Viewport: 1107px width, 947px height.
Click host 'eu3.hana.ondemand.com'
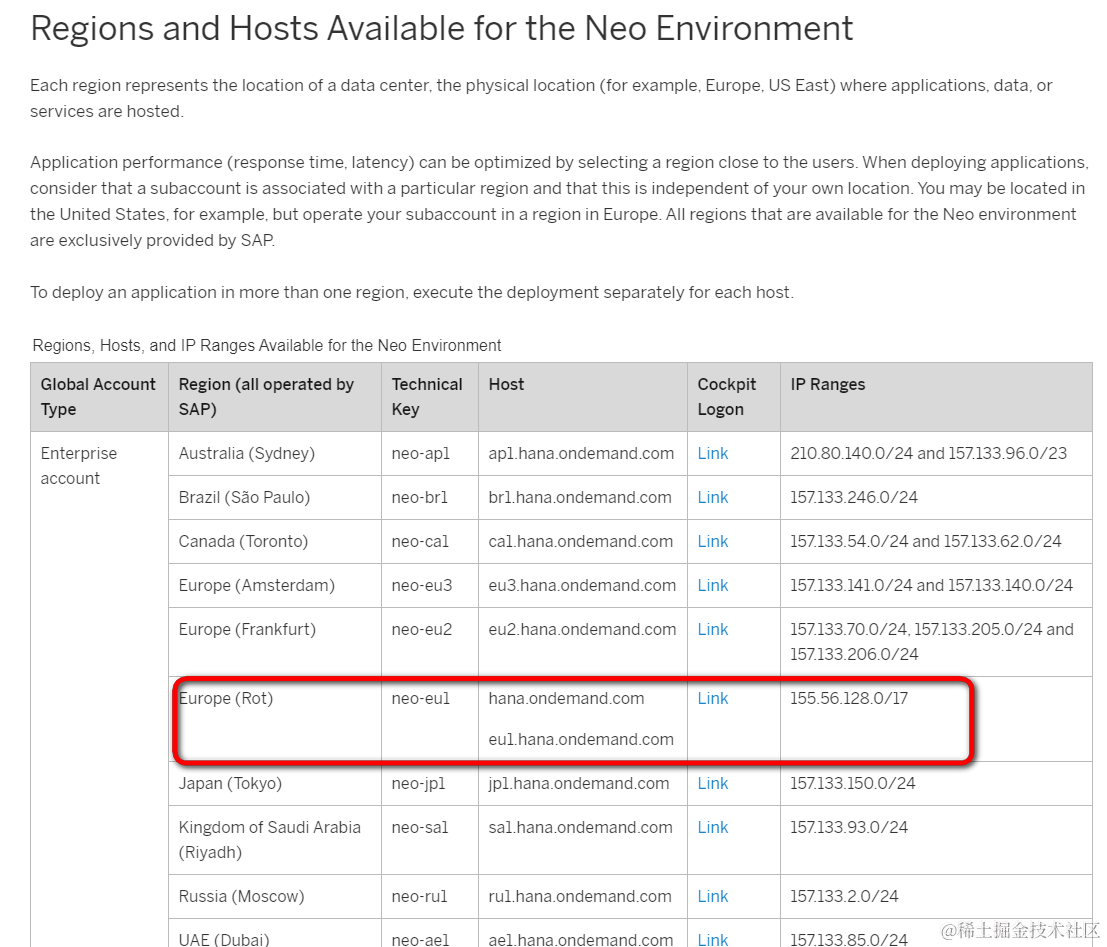(x=582, y=585)
